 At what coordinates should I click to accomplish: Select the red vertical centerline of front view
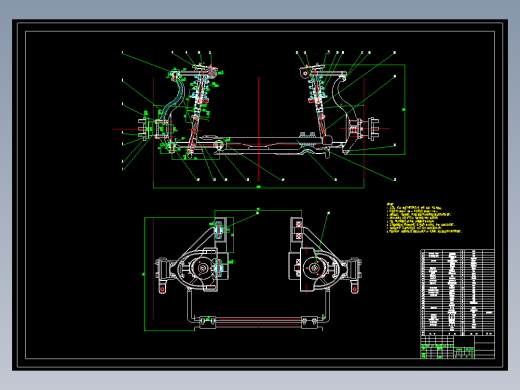[259, 129]
